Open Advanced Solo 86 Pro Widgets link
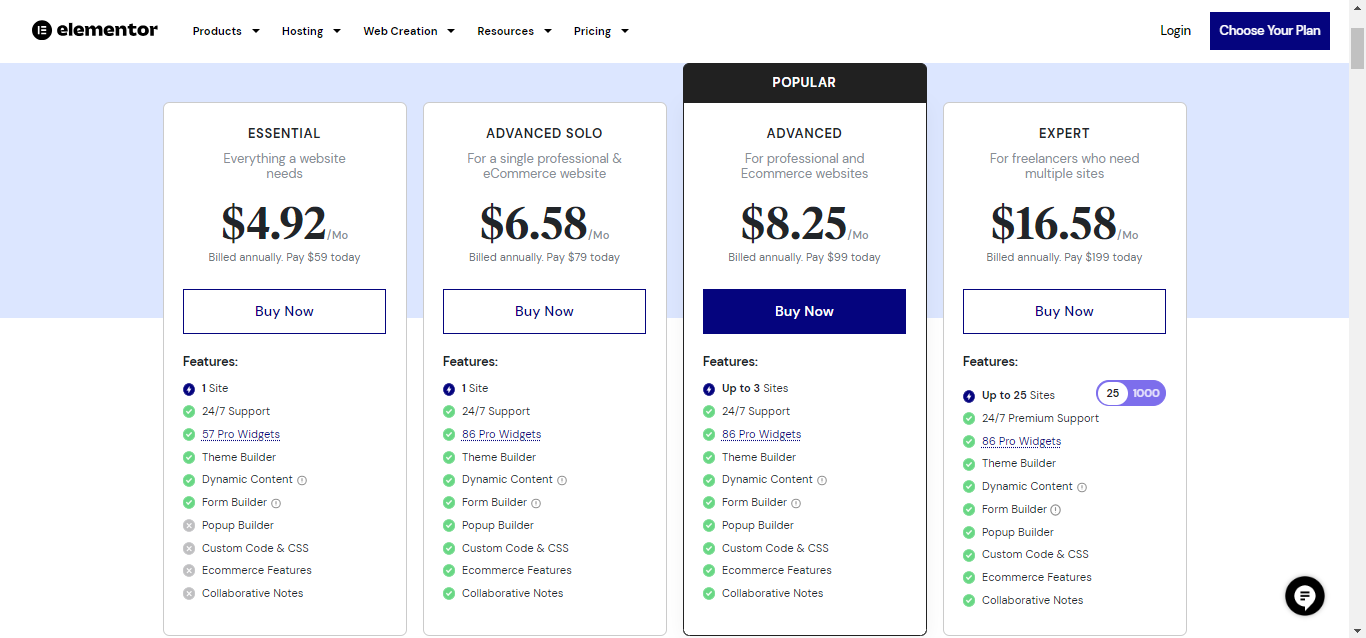 click(501, 434)
